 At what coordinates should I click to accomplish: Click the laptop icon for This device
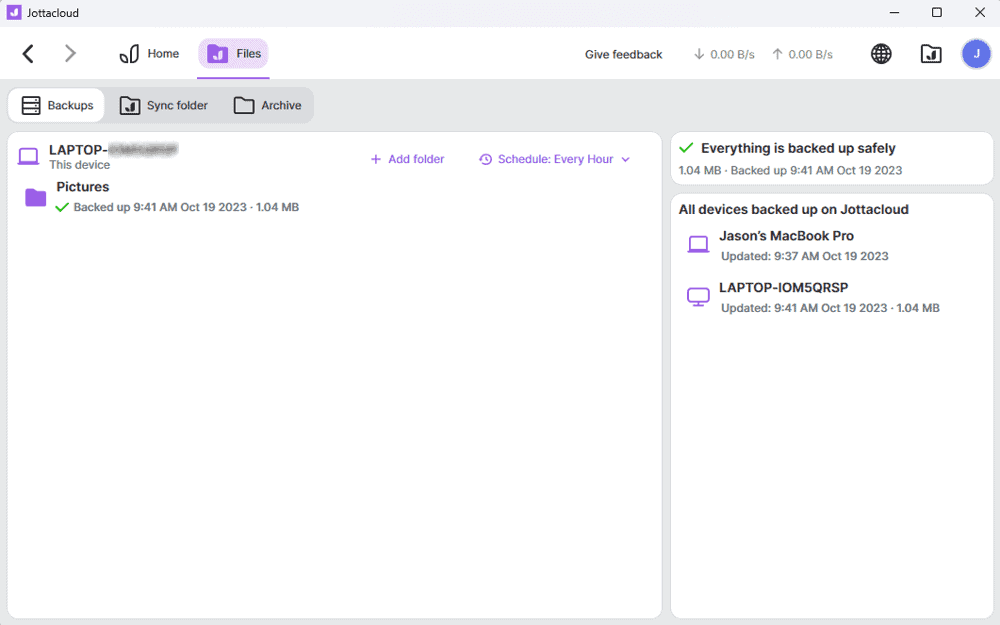[28, 156]
